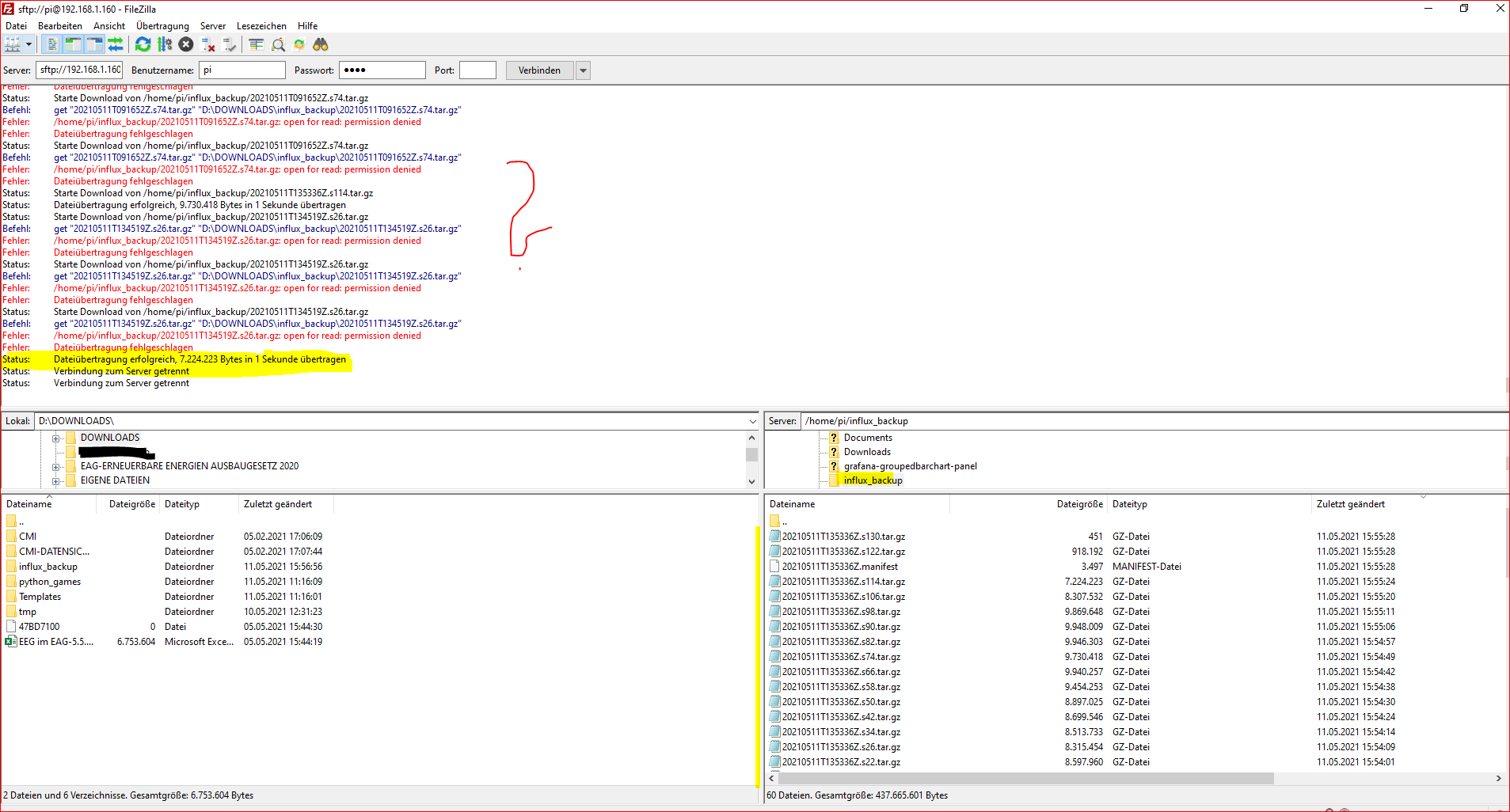This screenshot has height=812, width=1510.
Task: Sort local files by Dateiname column
Action: coord(49,504)
